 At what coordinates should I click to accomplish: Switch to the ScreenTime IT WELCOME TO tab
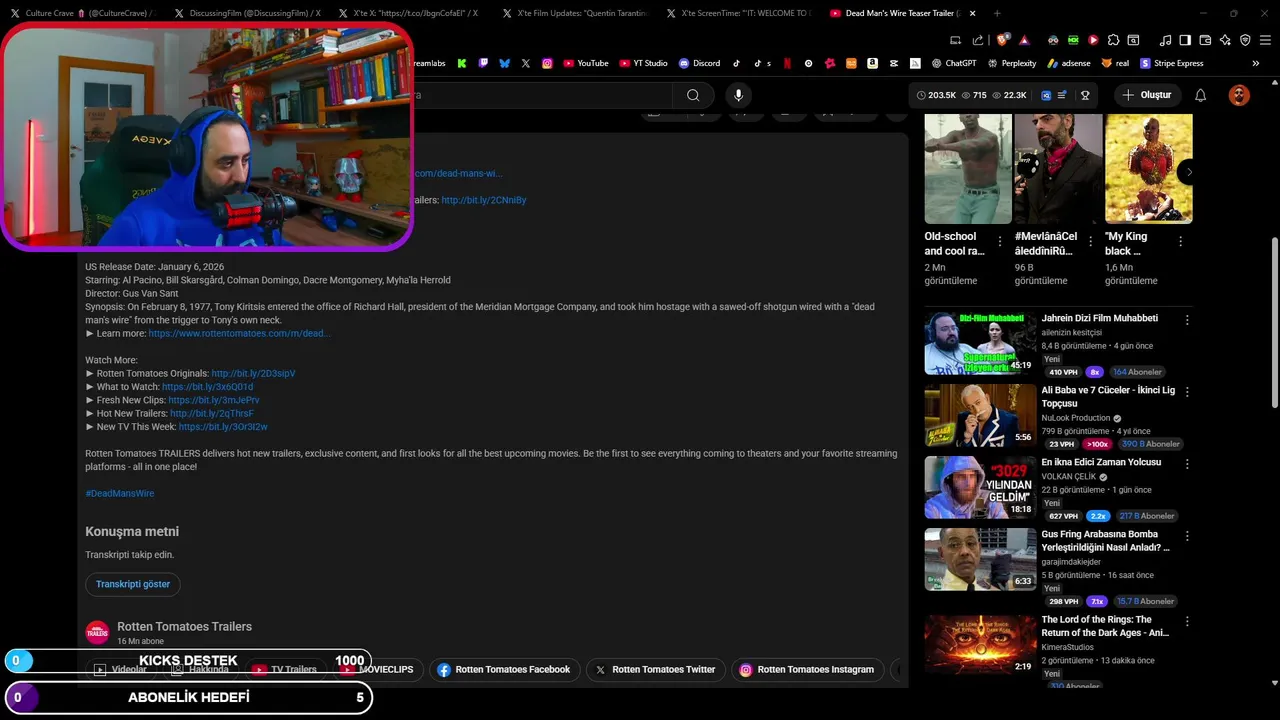pyautogui.click(x=740, y=13)
